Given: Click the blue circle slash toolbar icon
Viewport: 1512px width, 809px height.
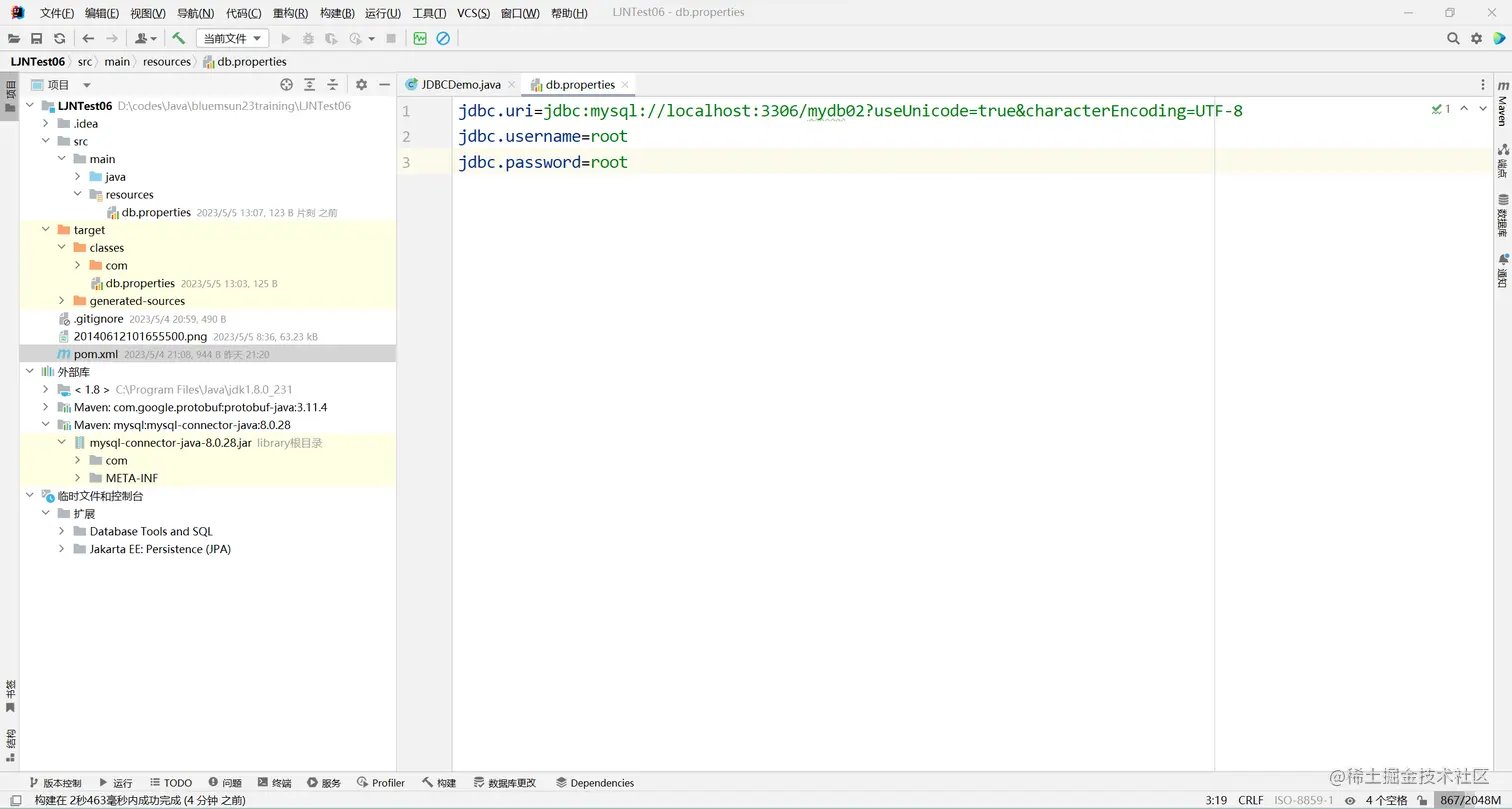Looking at the screenshot, I should click(x=443, y=38).
